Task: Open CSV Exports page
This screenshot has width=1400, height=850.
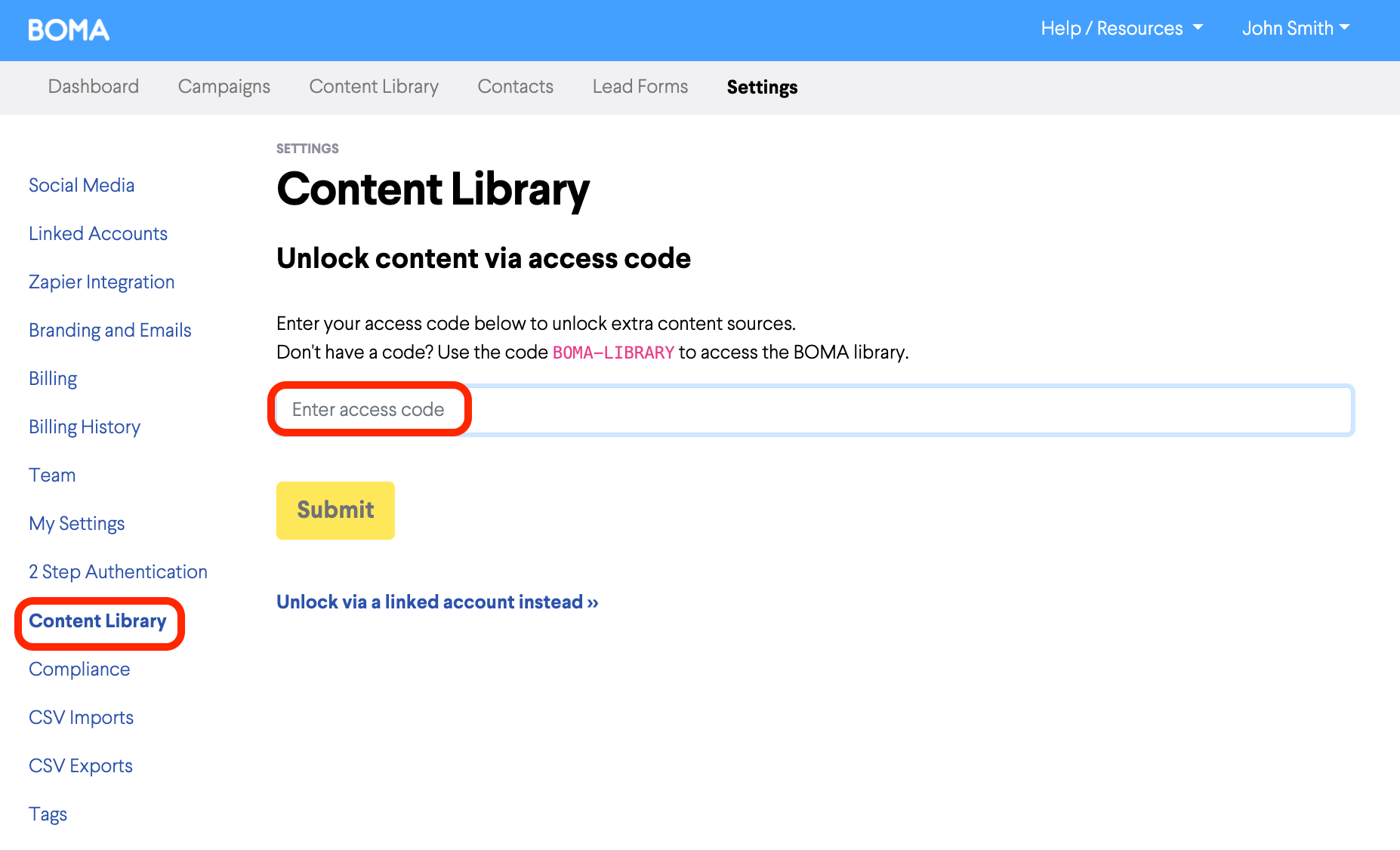Action: pyautogui.click(x=81, y=765)
